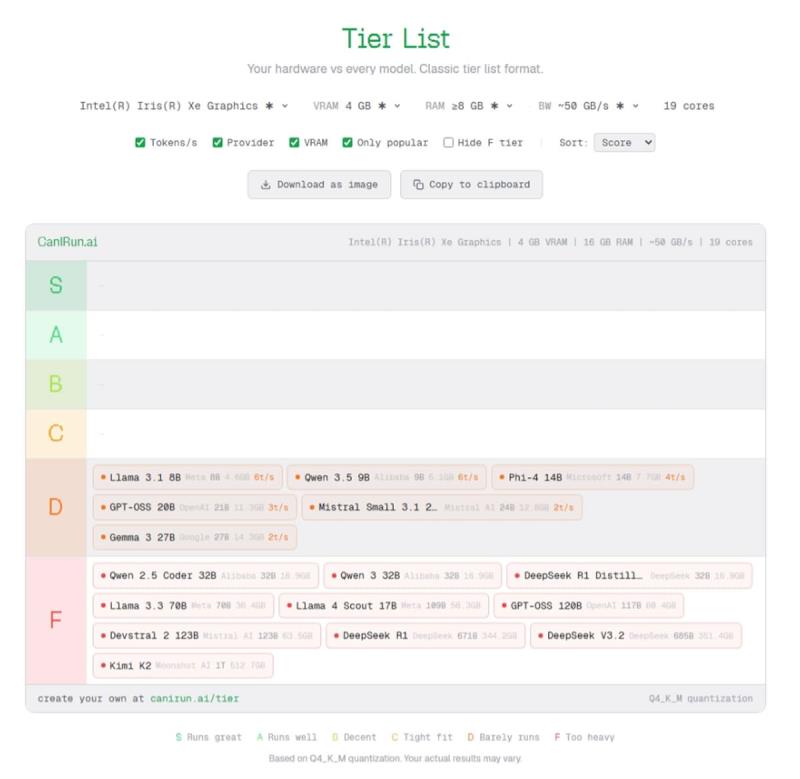800x779 pixels.
Task: Open the canirun.ai/tier link
Action: (195, 698)
